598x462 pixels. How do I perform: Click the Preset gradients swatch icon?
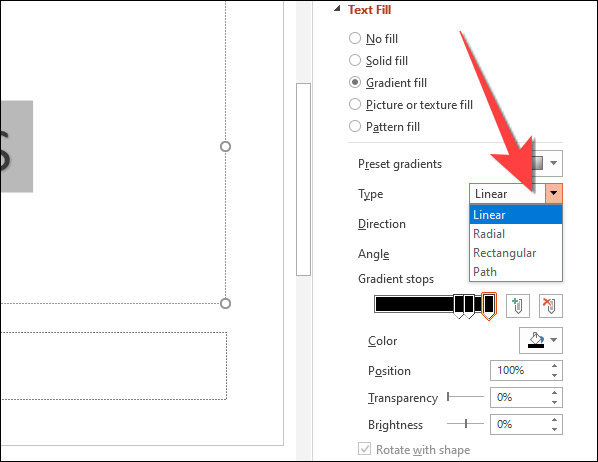pyautogui.click(x=537, y=163)
